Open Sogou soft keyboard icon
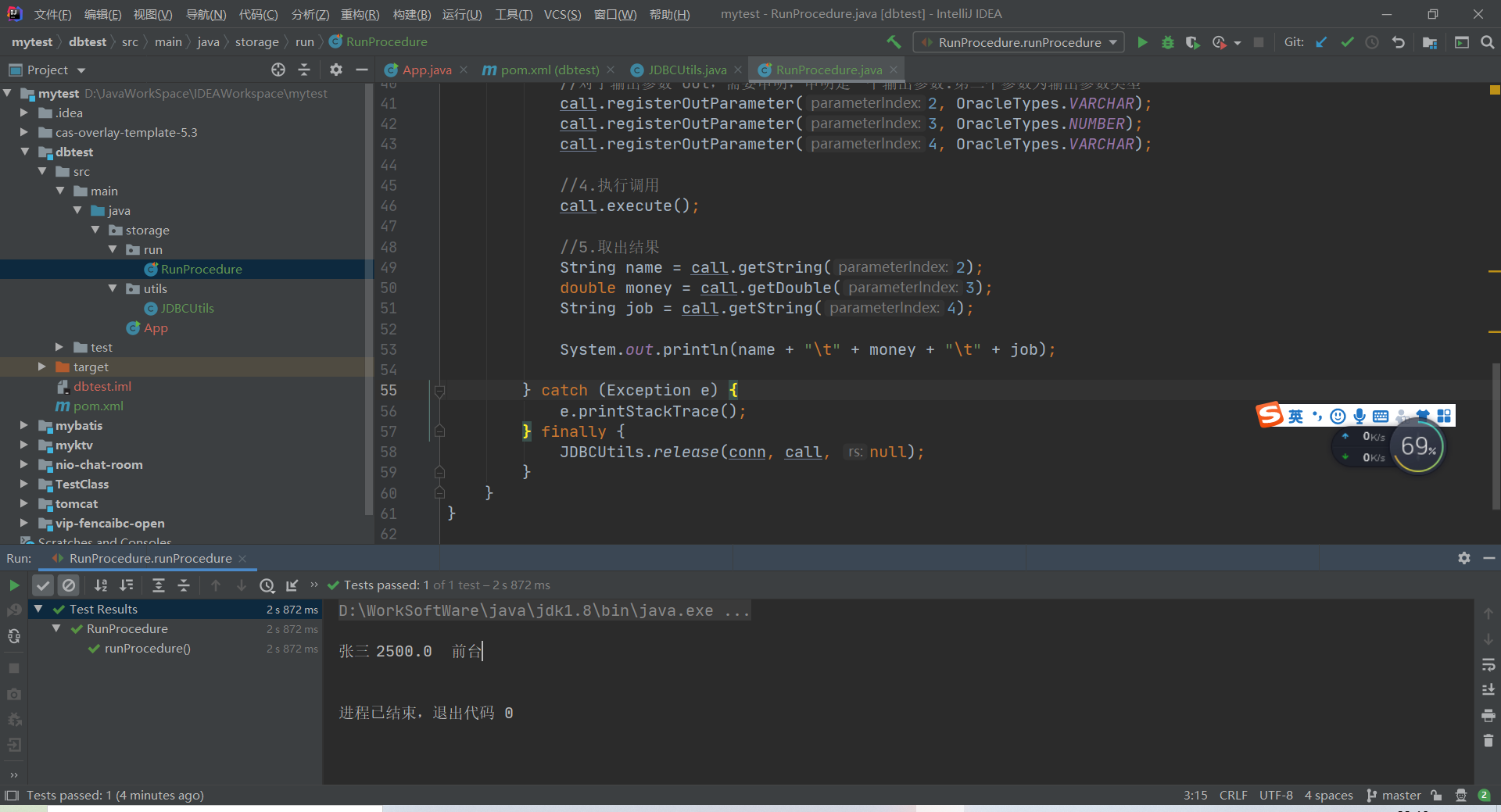1501x812 pixels. 1381,416
